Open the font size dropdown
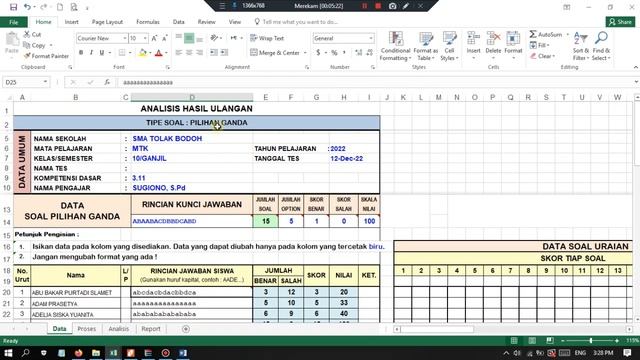The width and height of the screenshot is (640, 360). click(x=145, y=38)
